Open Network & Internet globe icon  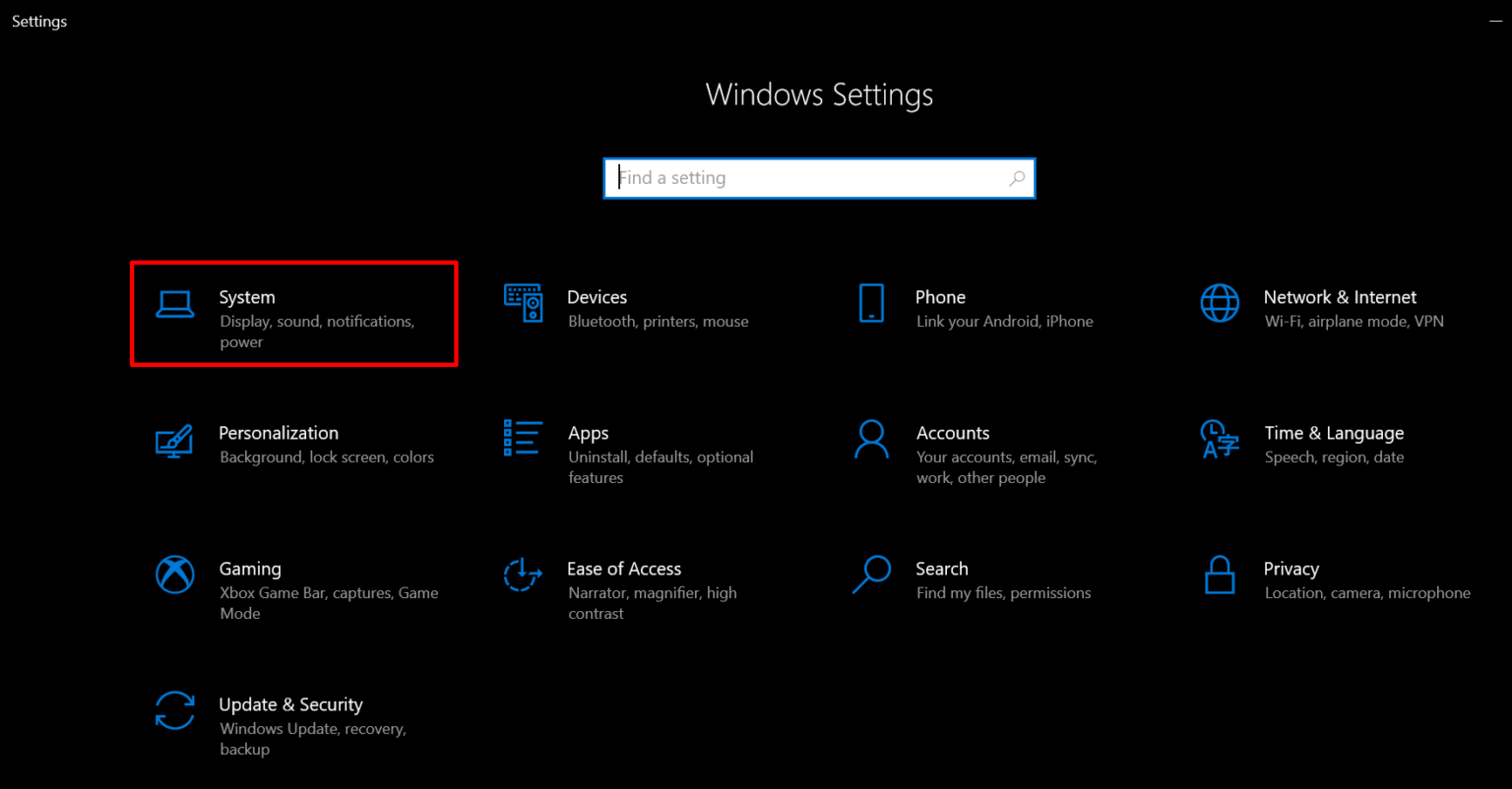pyautogui.click(x=1220, y=303)
